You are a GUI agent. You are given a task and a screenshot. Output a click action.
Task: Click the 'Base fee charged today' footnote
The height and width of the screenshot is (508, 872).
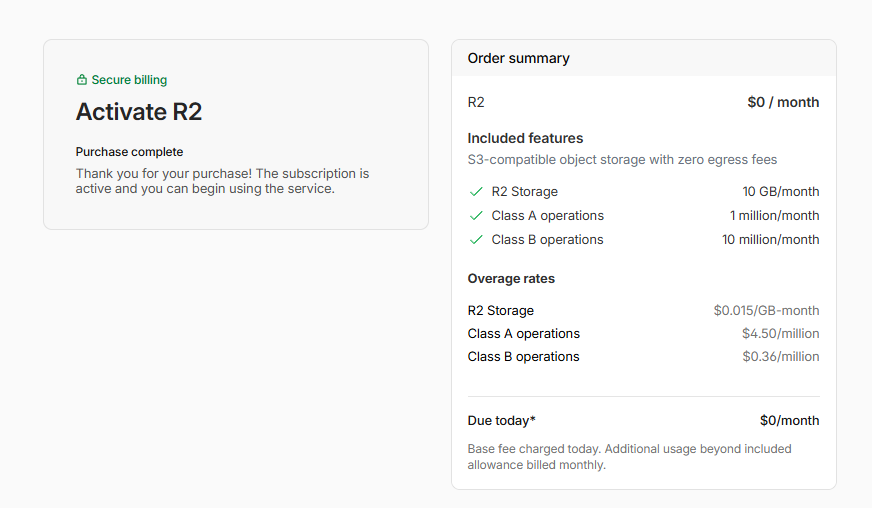tap(629, 457)
